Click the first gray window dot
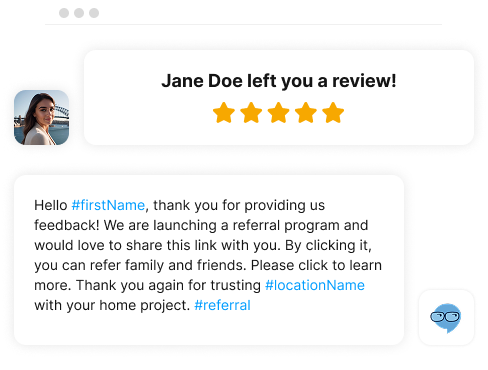 [64, 13]
